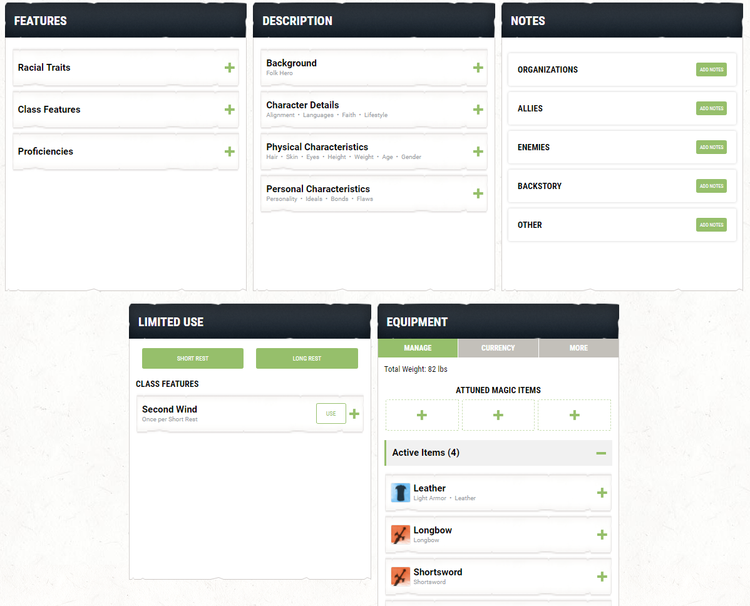Click CLASS FEATURES heading in Limited Use

[167, 384]
